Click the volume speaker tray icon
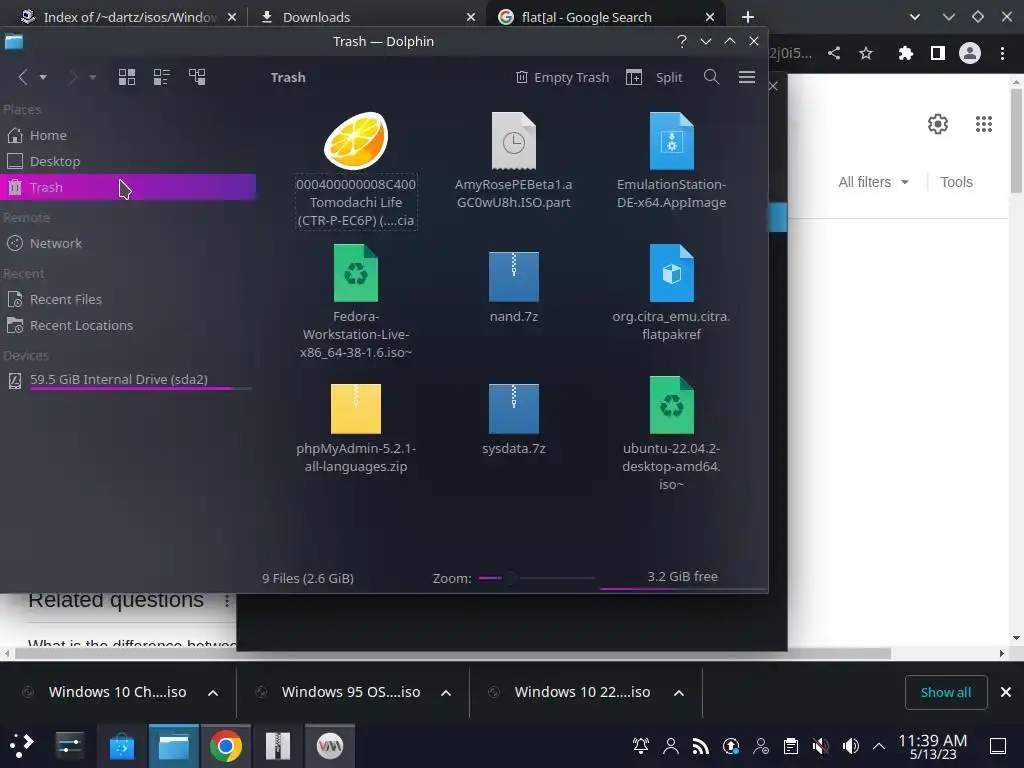 [x=850, y=746]
